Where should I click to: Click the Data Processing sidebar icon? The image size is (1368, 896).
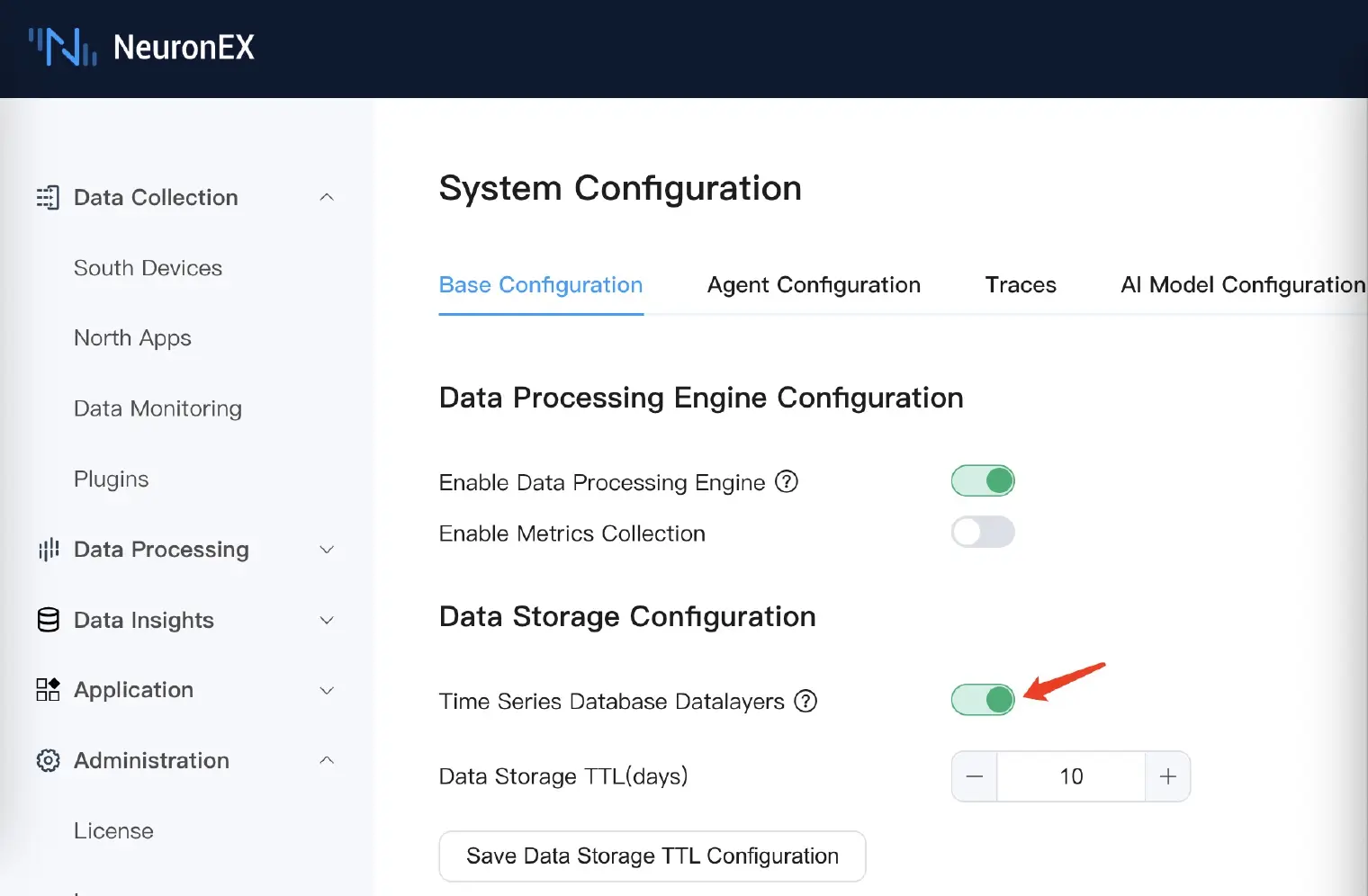coord(48,549)
